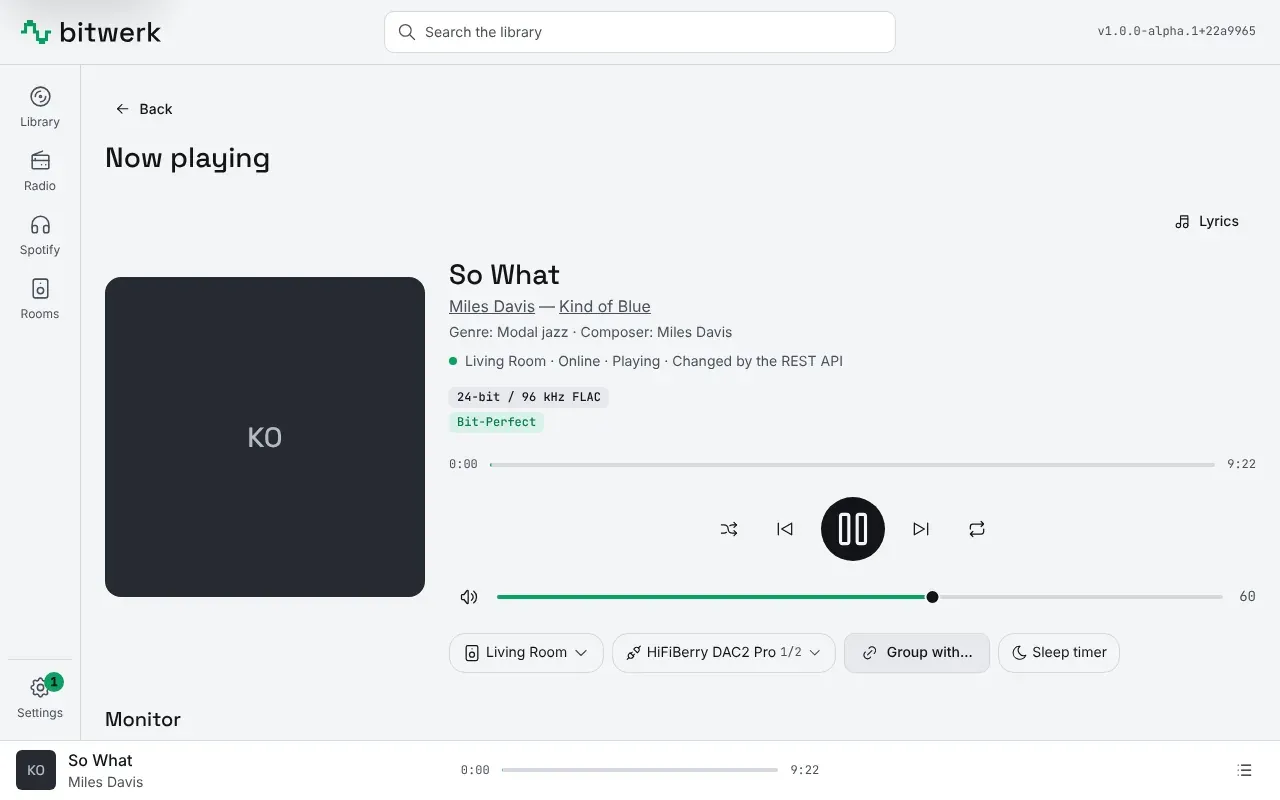The height and width of the screenshot is (800, 1280).
Task: Open the Spotify sidebar section
Action: [x=40, y=236]
